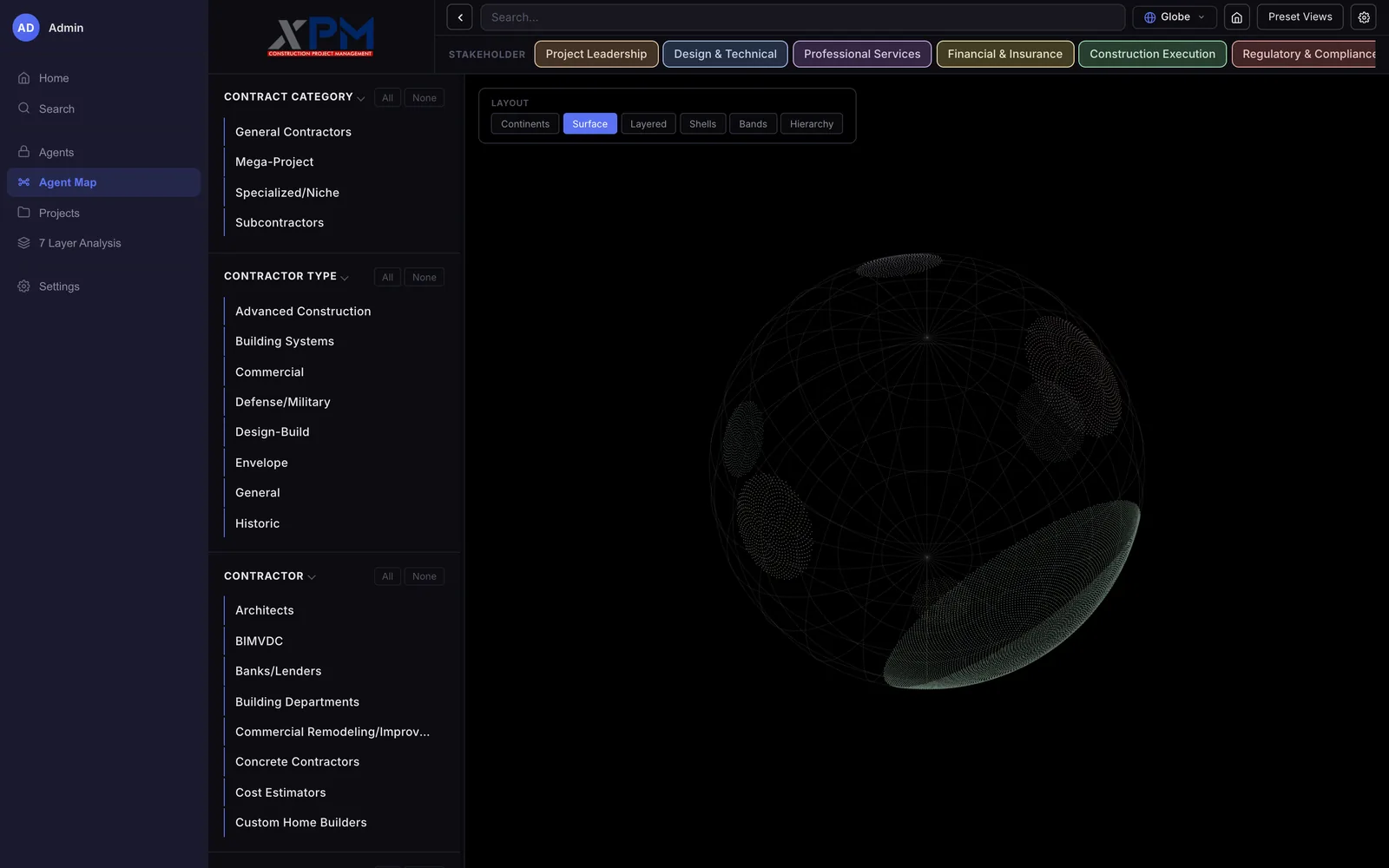Select Historic contractor type
The width and height of the screenshot is (1389, 868).
[333, 523]
